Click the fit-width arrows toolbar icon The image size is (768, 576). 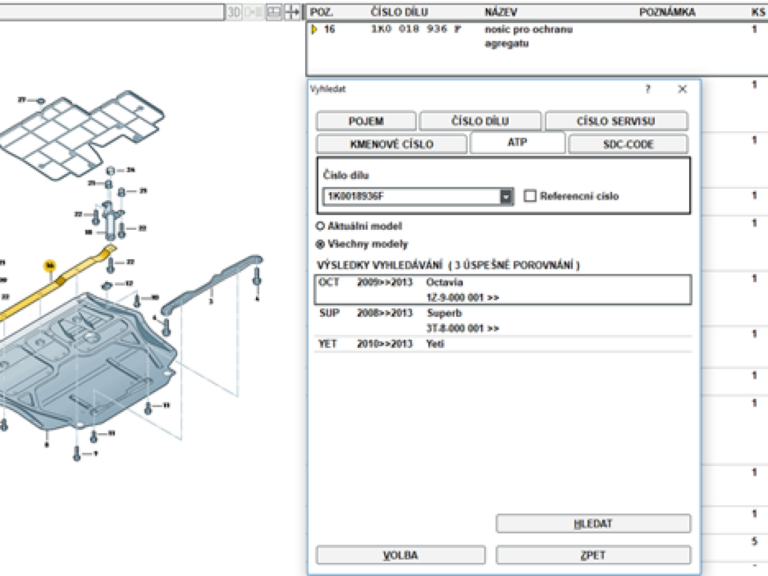point(292,12)
